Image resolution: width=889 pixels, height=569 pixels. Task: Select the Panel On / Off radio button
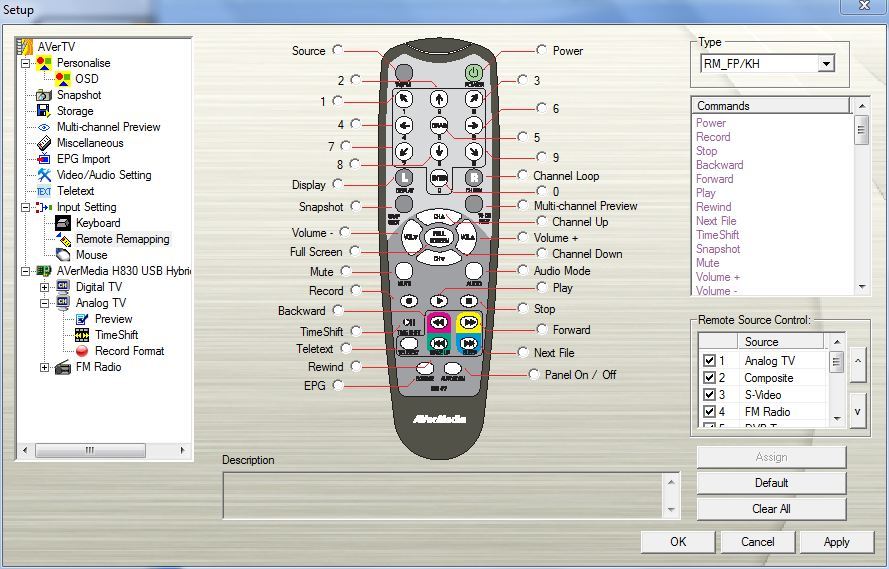point(534,374)
